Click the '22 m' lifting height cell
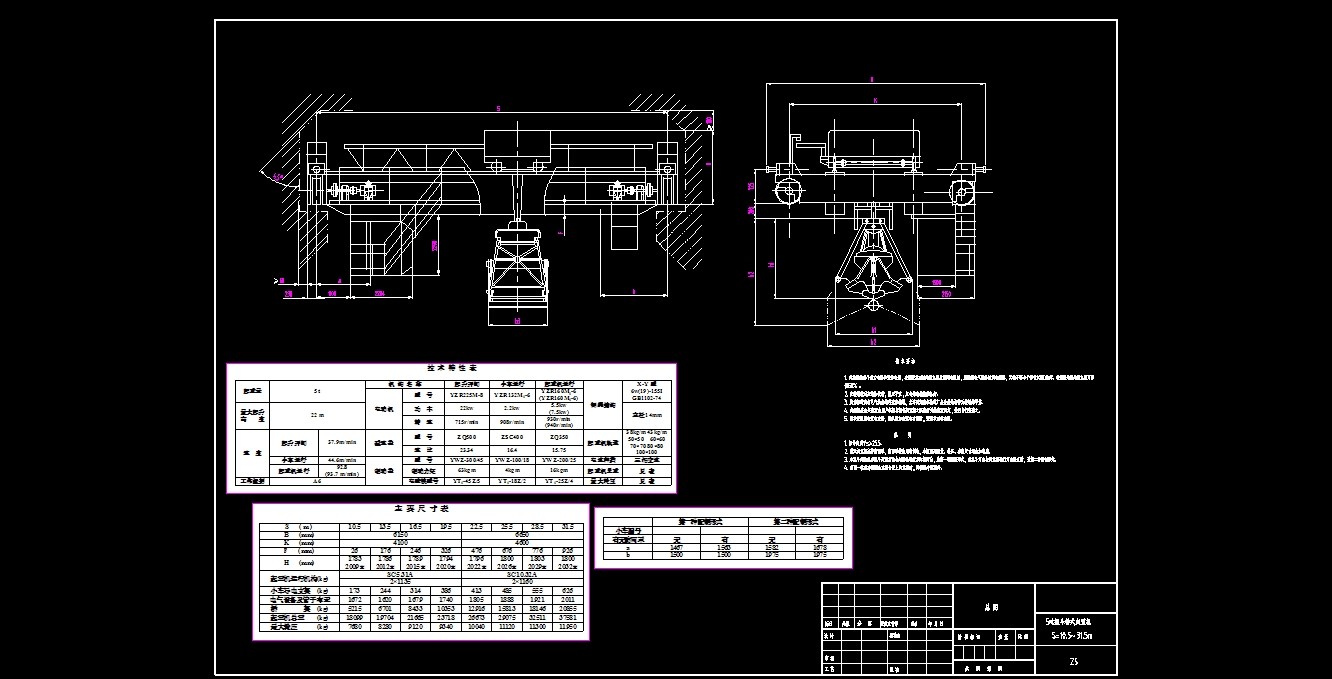The height and width of the screenshot is (679, 1332). [x=317, y=414]
